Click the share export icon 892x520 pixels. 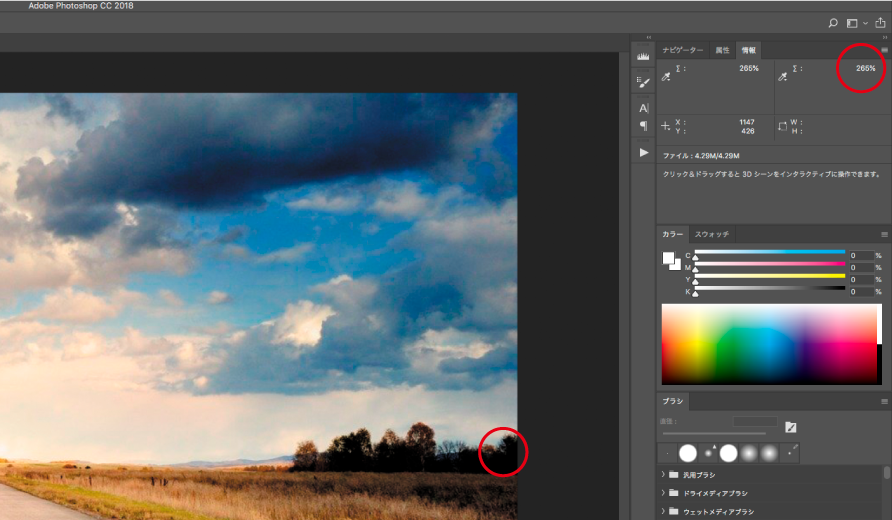point(879,23)
